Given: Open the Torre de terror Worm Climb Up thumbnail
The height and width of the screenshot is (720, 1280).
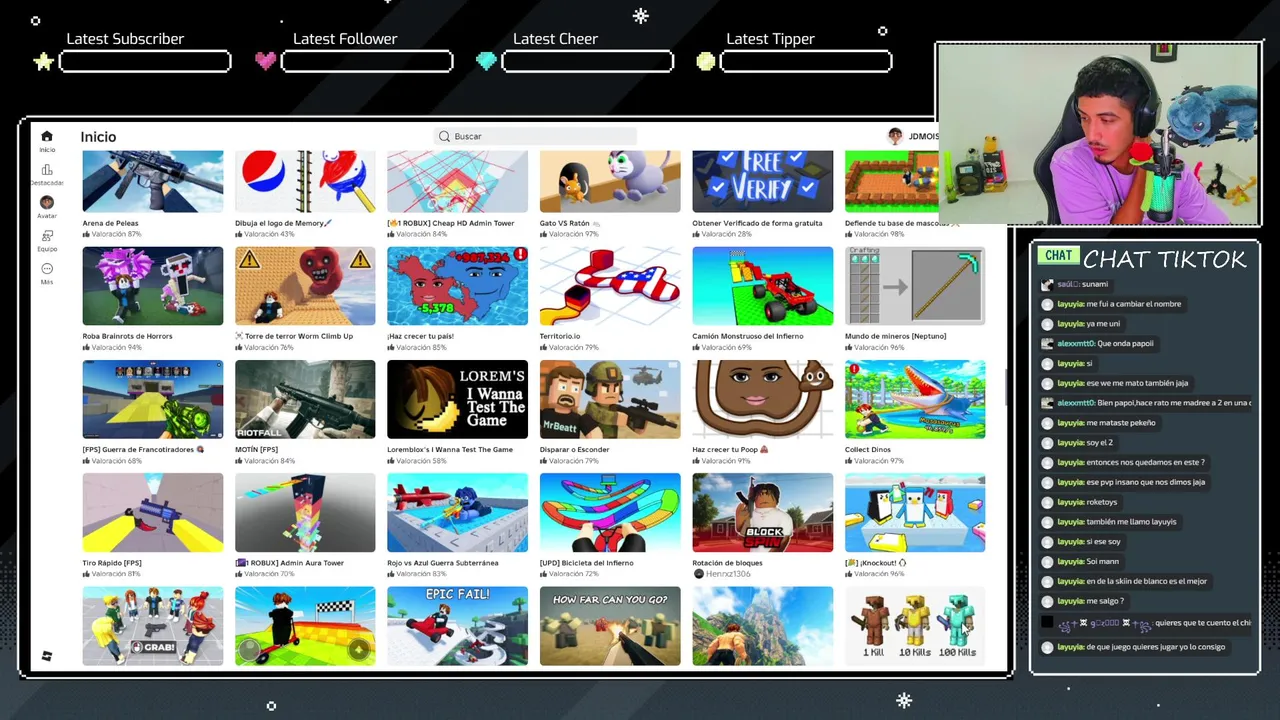Looking at the screenshot, I should (305, 286).
